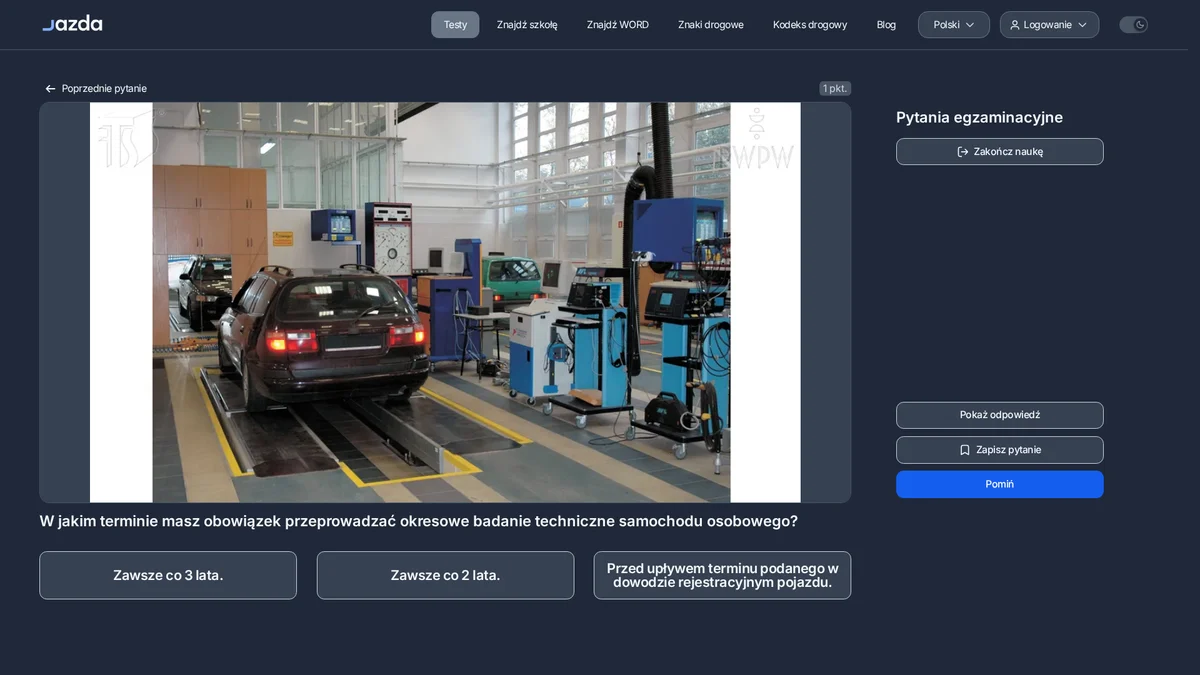
Task: Click the Pytania egzaminacyjne heading
Action: [x=979, y=117]
